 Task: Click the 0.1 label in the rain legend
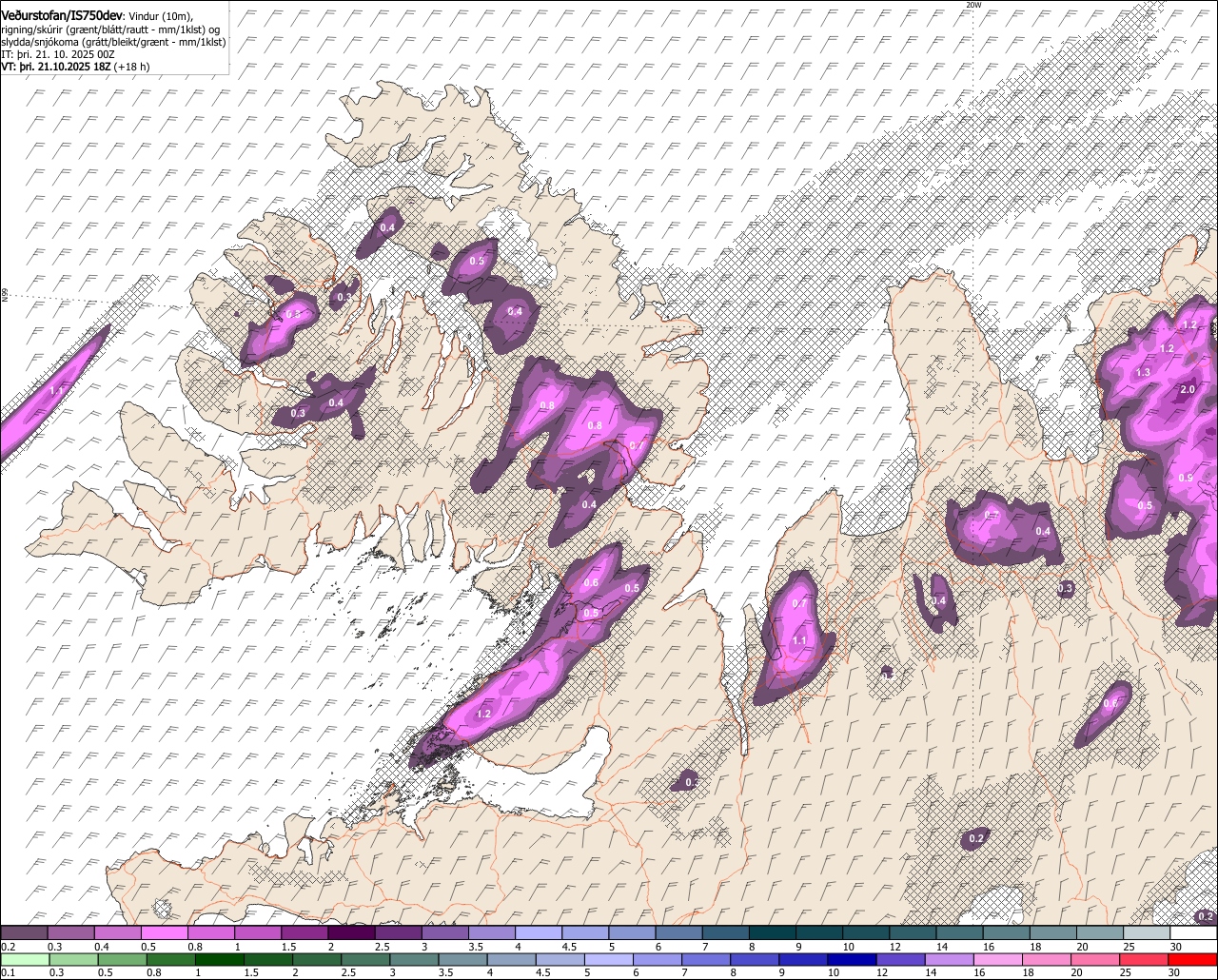click(x=9, y=972)
